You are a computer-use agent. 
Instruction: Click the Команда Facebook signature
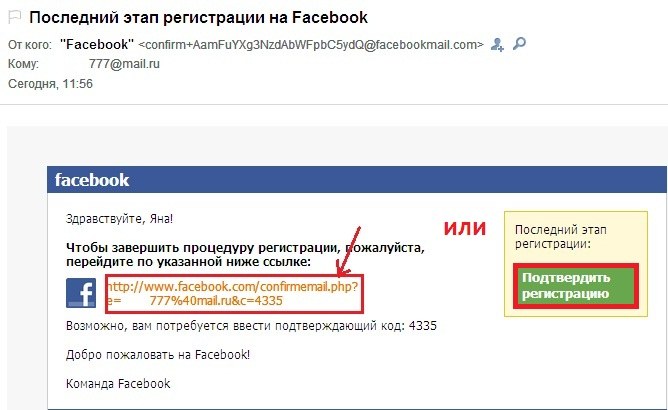click(x=118, y=384)
